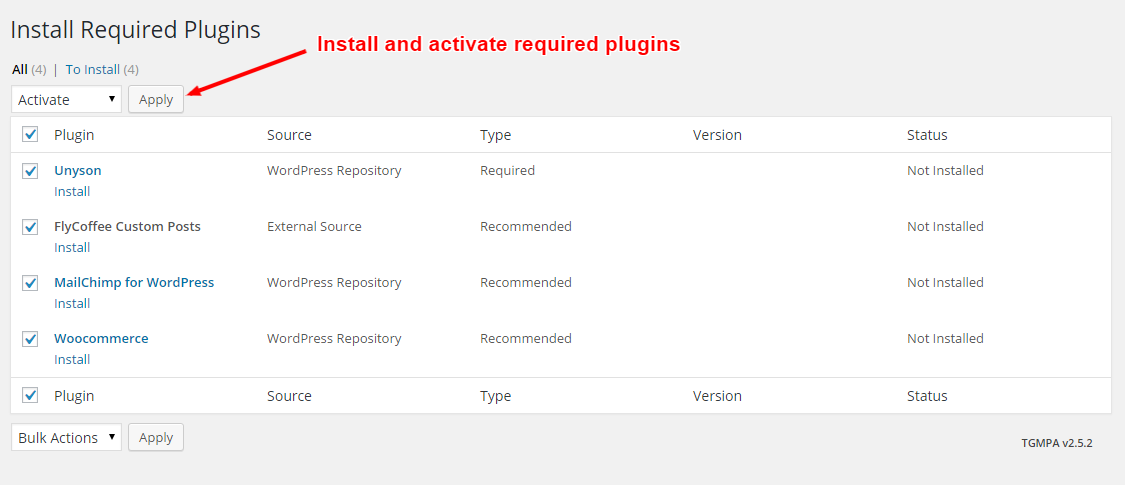This screenshot has width=1125, height=485.
Task: Toggle the MailChimp for WordPress checkbox
Action: 30,283
